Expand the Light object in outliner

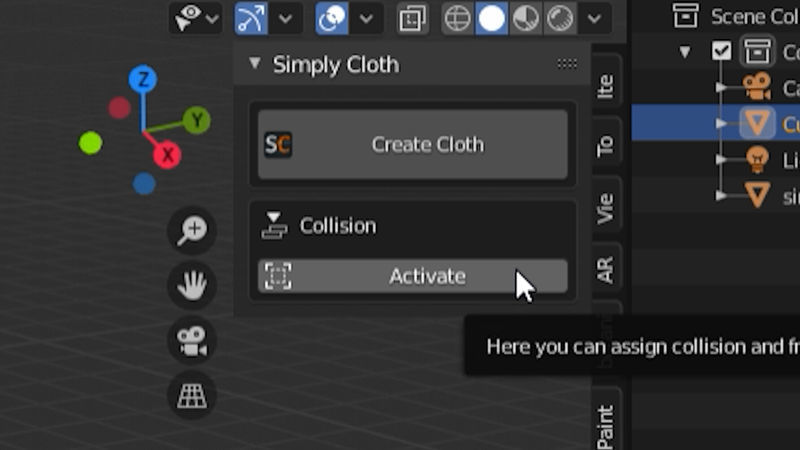(721, 159)
